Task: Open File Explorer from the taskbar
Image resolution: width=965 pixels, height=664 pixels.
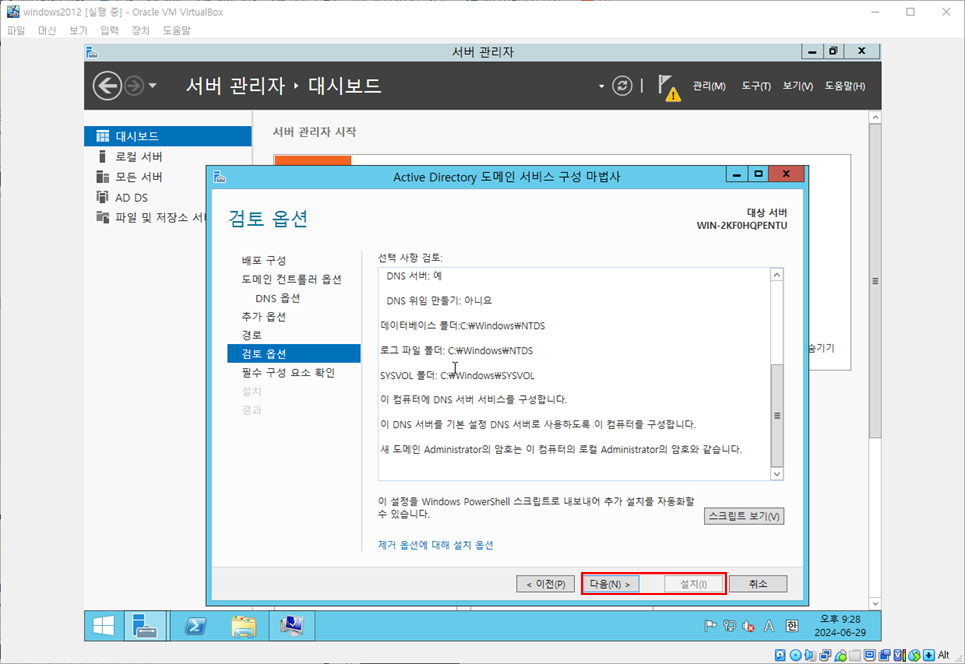Action: [244, 626]
